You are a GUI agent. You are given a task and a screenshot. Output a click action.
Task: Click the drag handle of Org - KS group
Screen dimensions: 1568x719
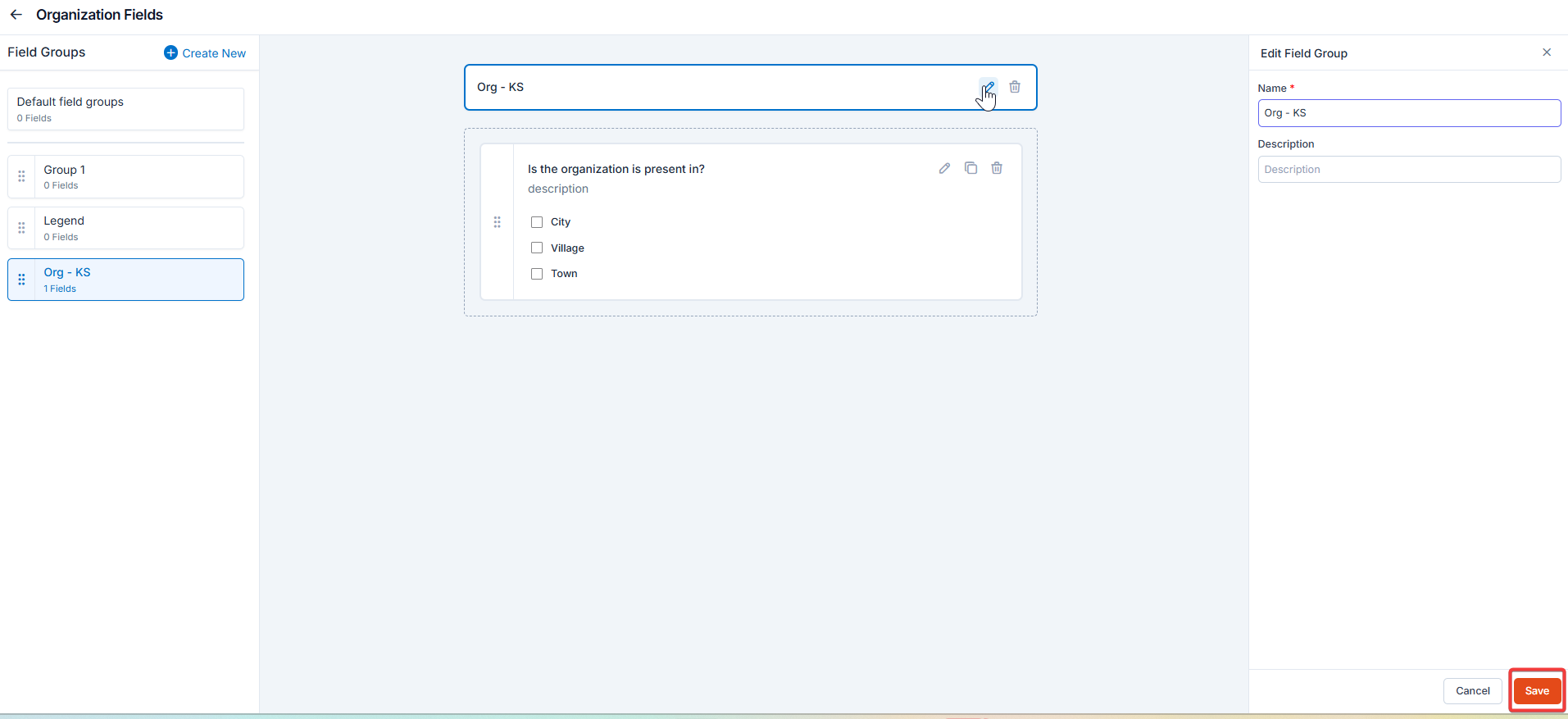point(21,280)
